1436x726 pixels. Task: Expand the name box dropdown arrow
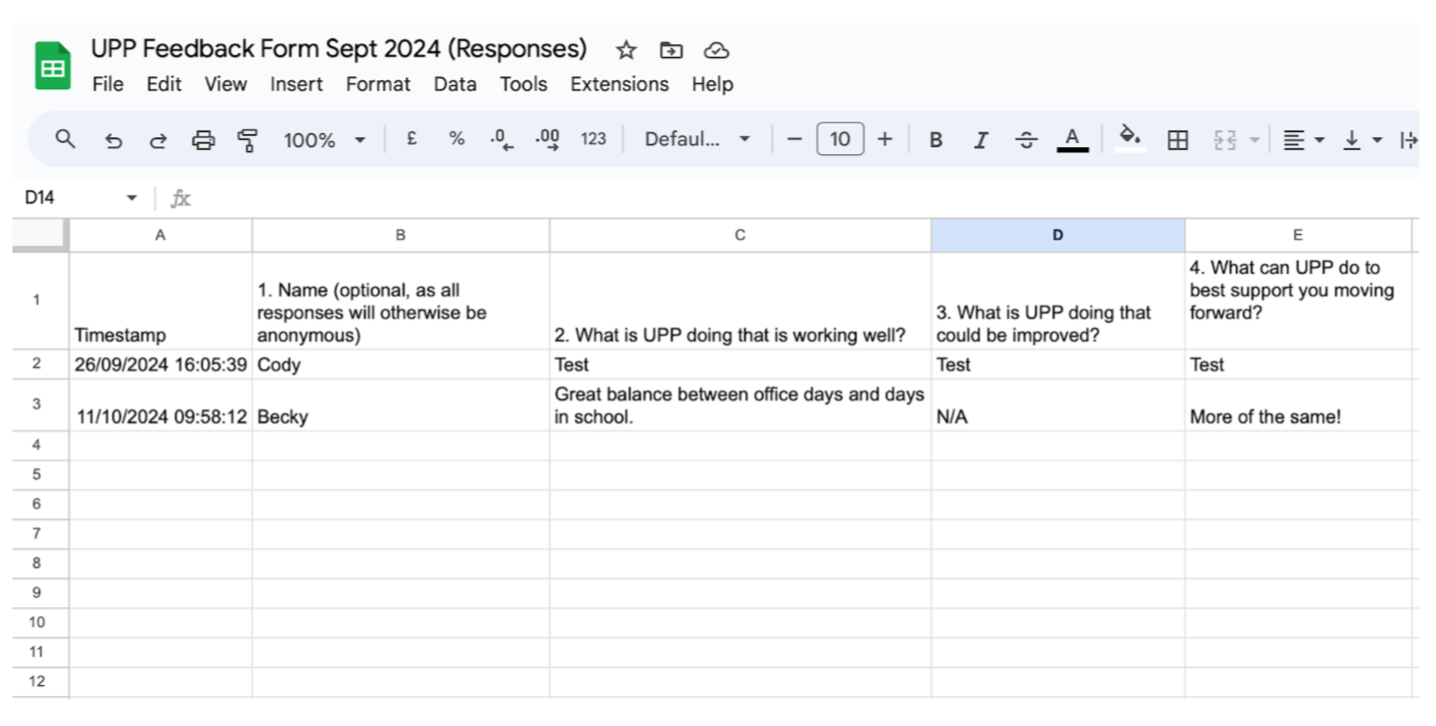[131, 198]
